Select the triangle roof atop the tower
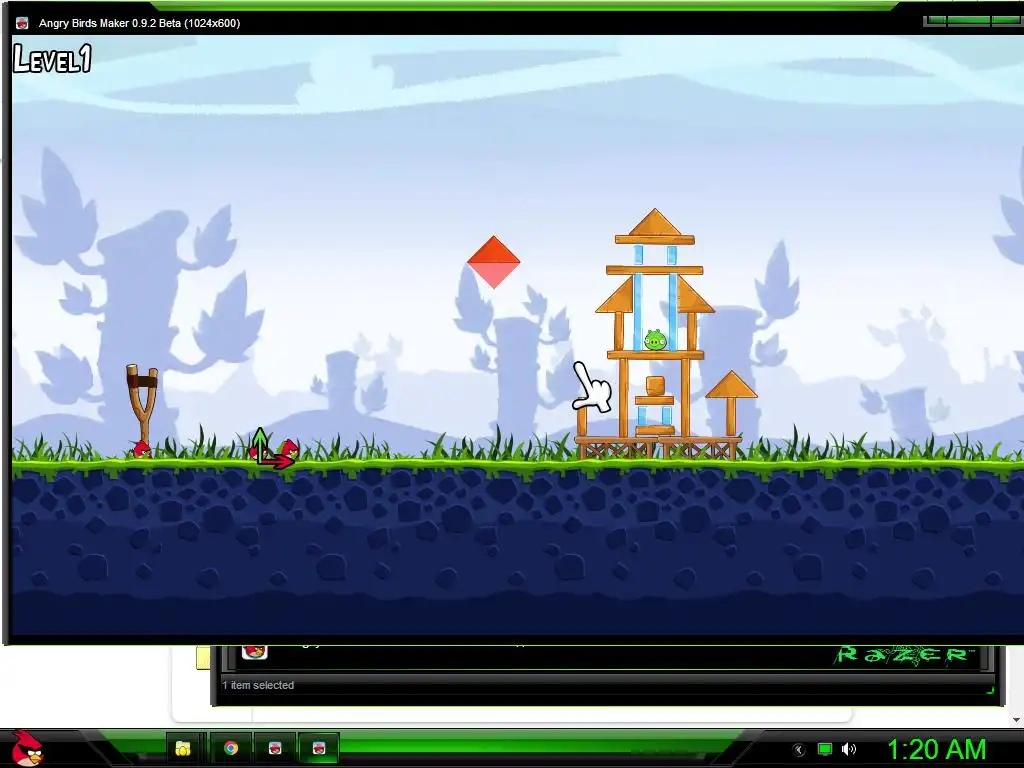The image size is (1024, 768). [x=655, y=222]
